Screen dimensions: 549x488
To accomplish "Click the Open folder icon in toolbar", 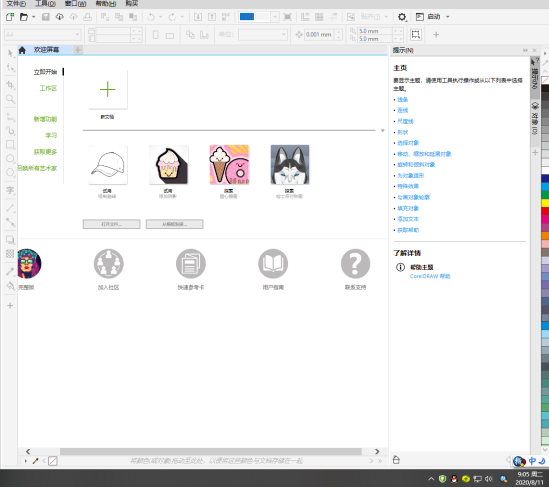I will point(23,17).
